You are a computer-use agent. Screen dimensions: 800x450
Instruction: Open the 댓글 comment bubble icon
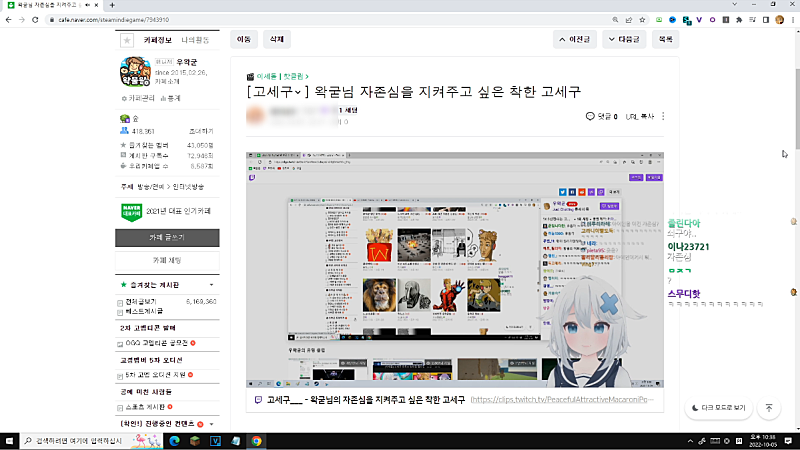590,116
